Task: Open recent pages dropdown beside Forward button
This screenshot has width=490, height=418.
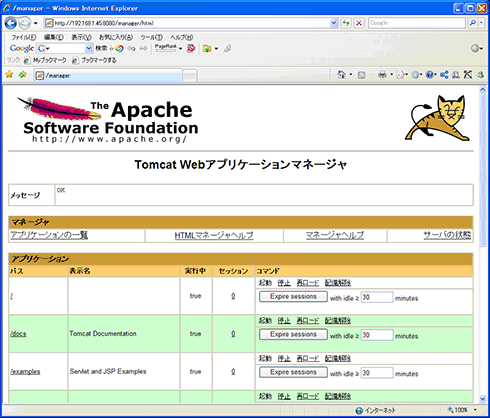Action: (35, 23)
